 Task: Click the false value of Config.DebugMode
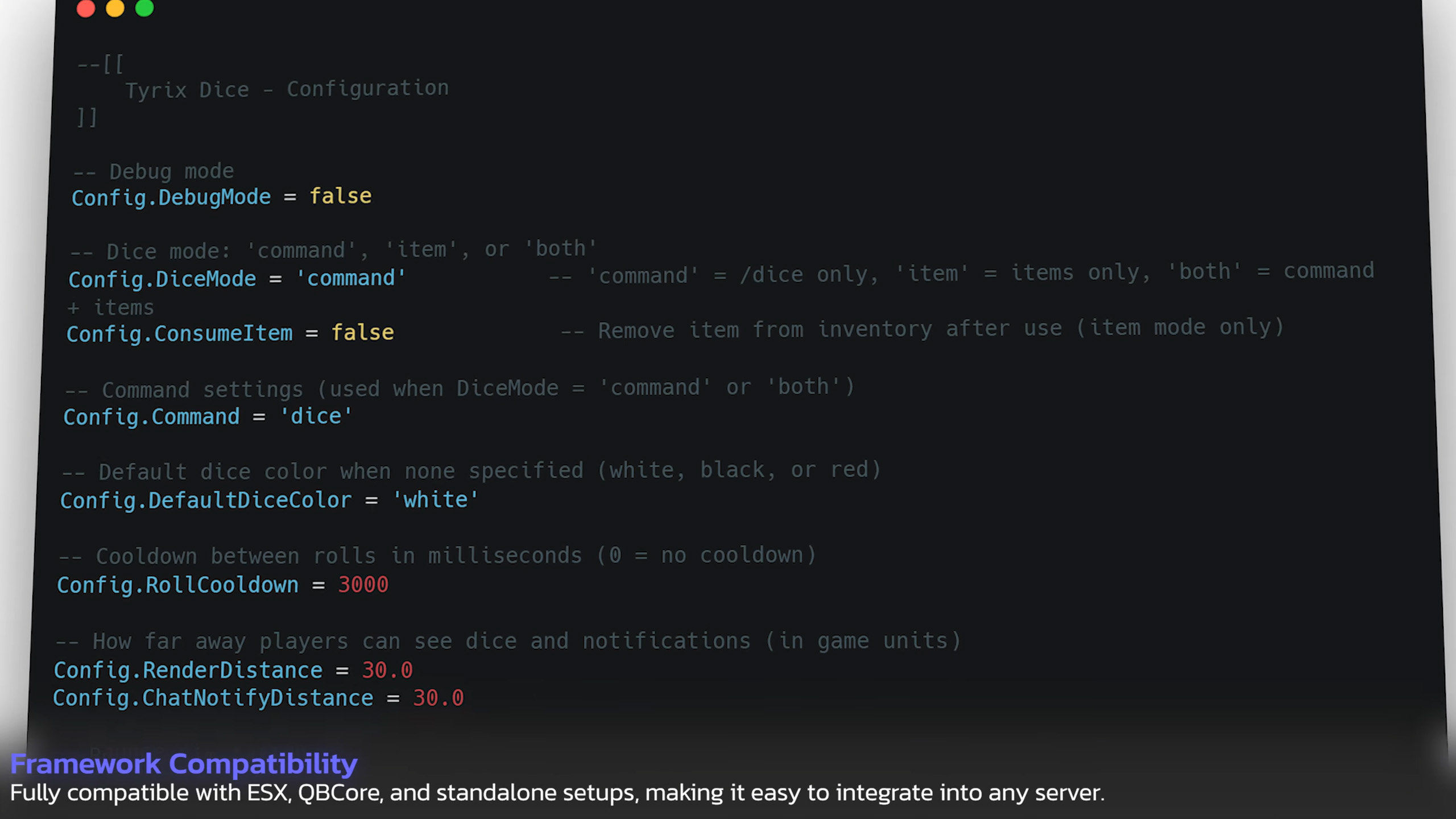[340, 196]
